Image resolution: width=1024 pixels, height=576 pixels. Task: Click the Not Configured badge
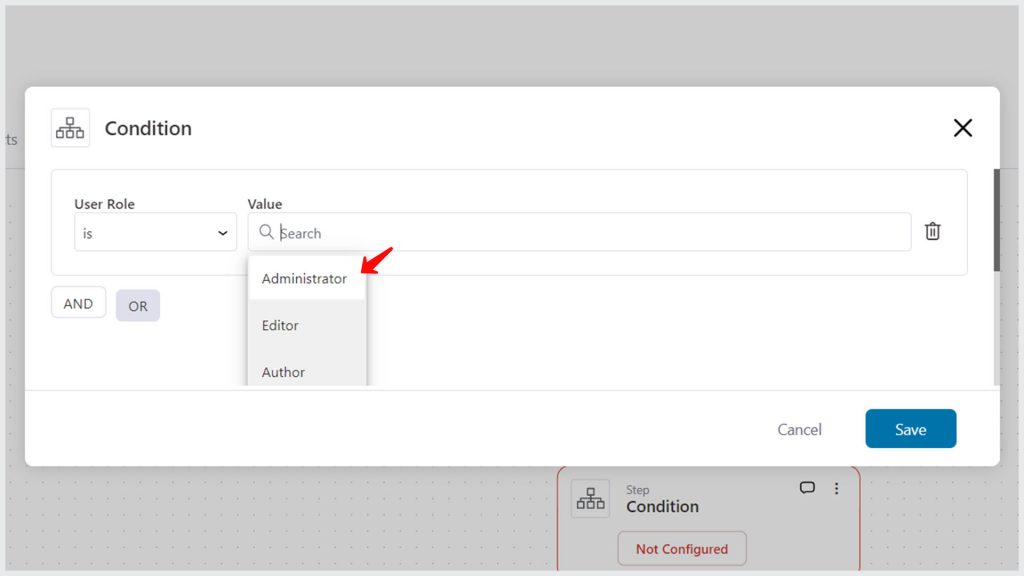click(682, 549)
